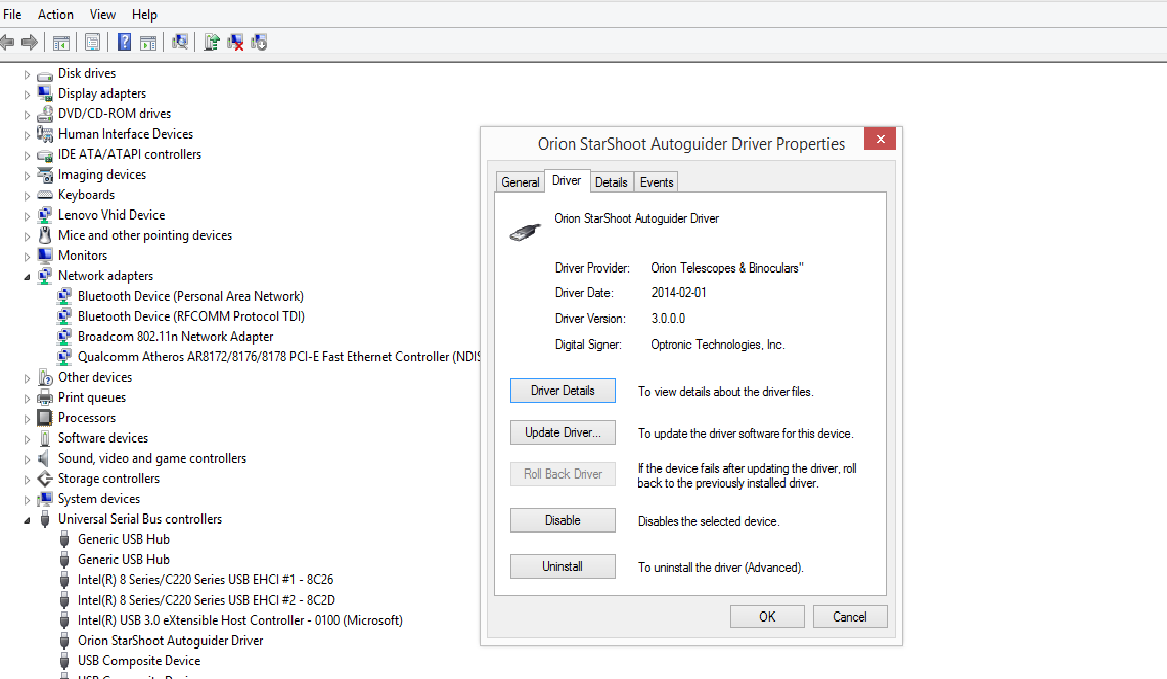Open the View menu
Image resolution: width=1167 pixels, height=679 pixels.
pos(103,14)
